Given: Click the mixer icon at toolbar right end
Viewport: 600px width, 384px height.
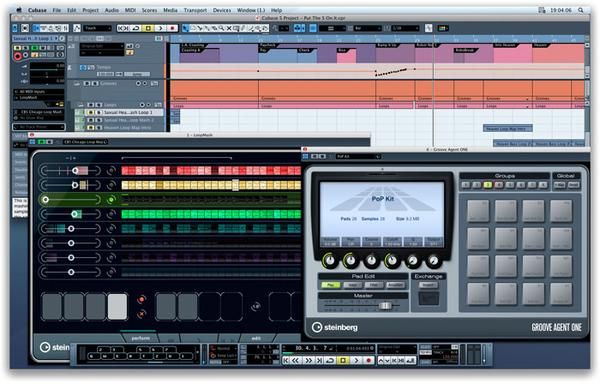Looking at the screenshot, I should [x=443, y=28].
